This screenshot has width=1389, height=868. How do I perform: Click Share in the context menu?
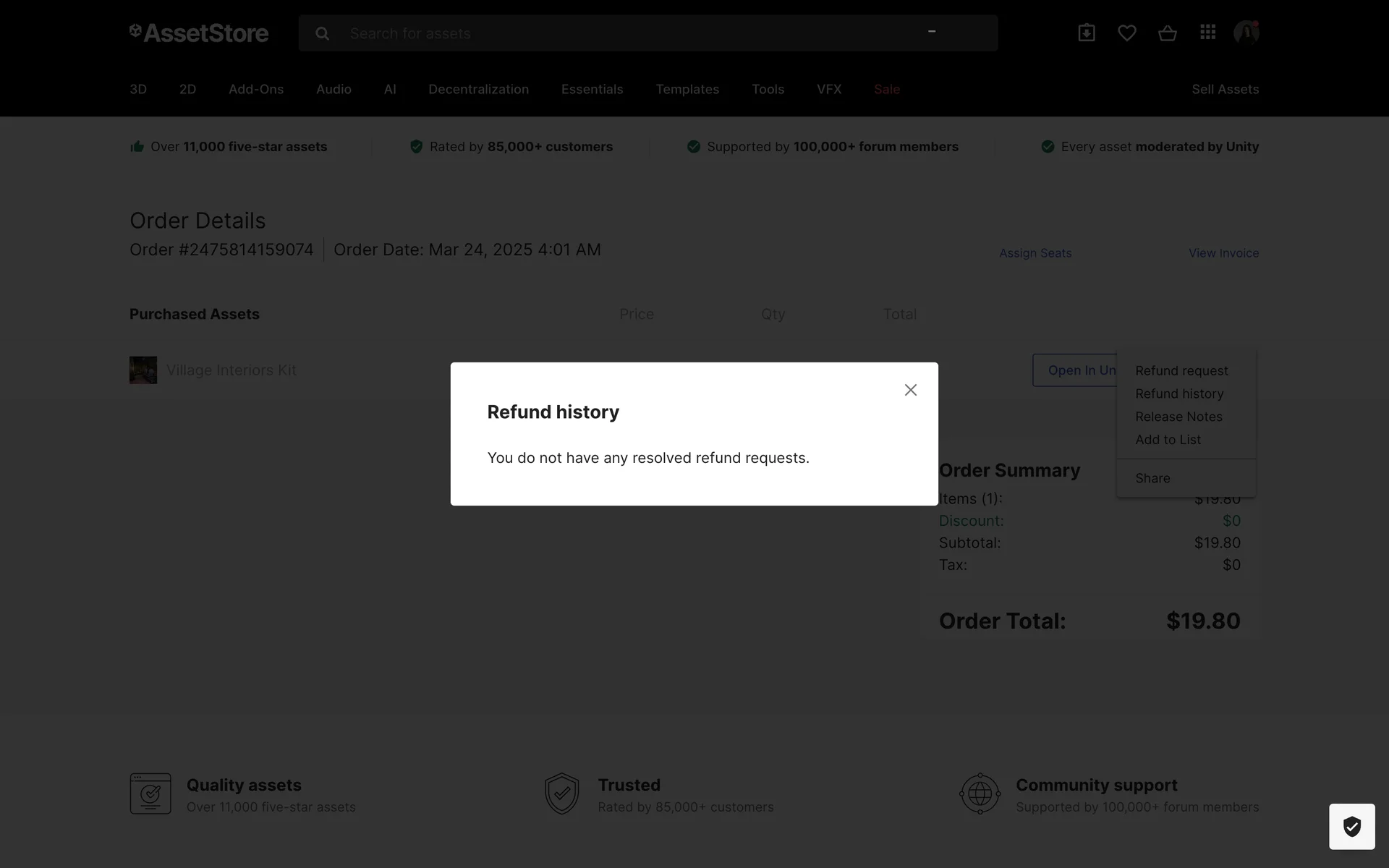pos(1152,478)
